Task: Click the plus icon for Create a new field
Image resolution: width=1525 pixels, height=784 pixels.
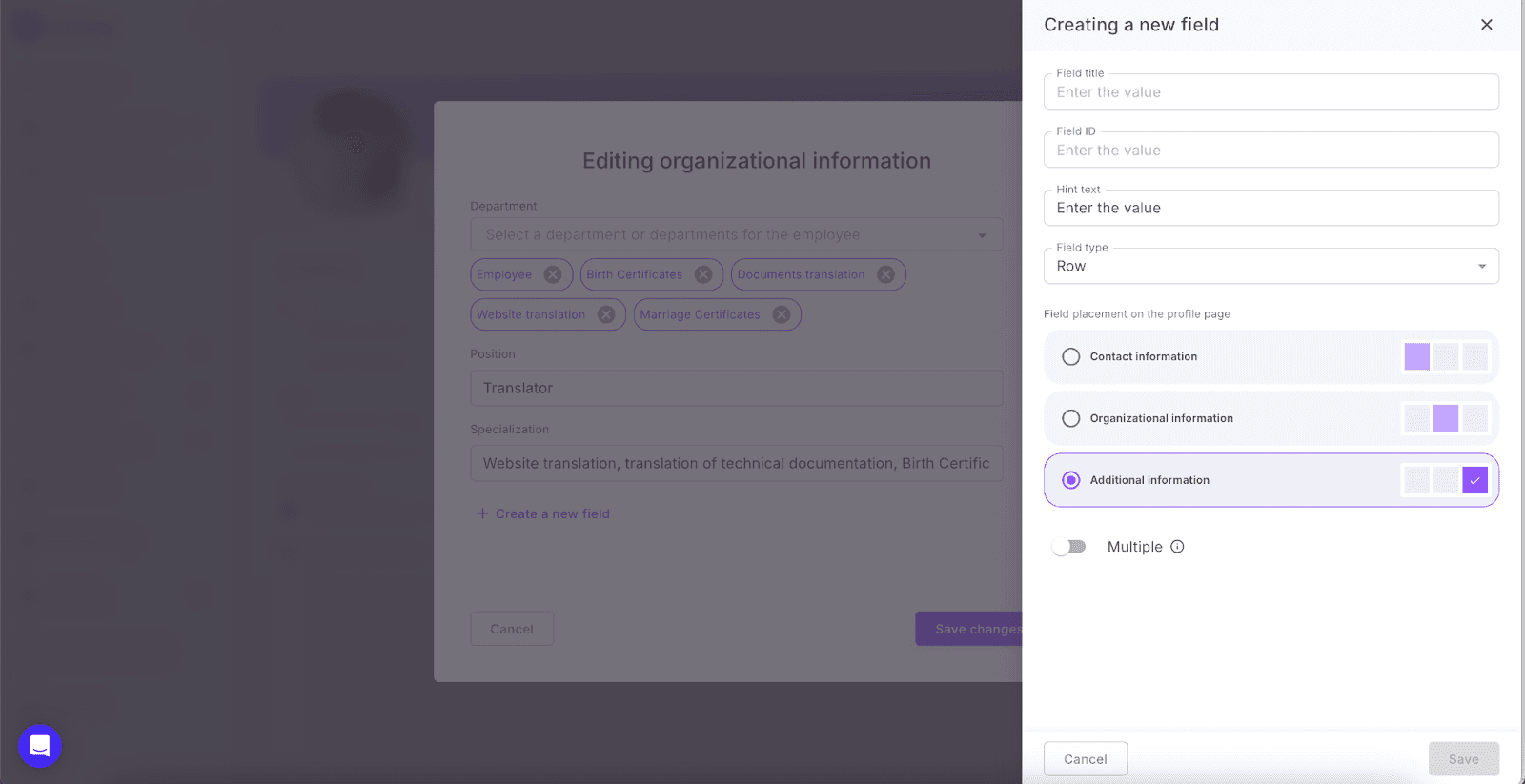Action: (x=482, y=513)
